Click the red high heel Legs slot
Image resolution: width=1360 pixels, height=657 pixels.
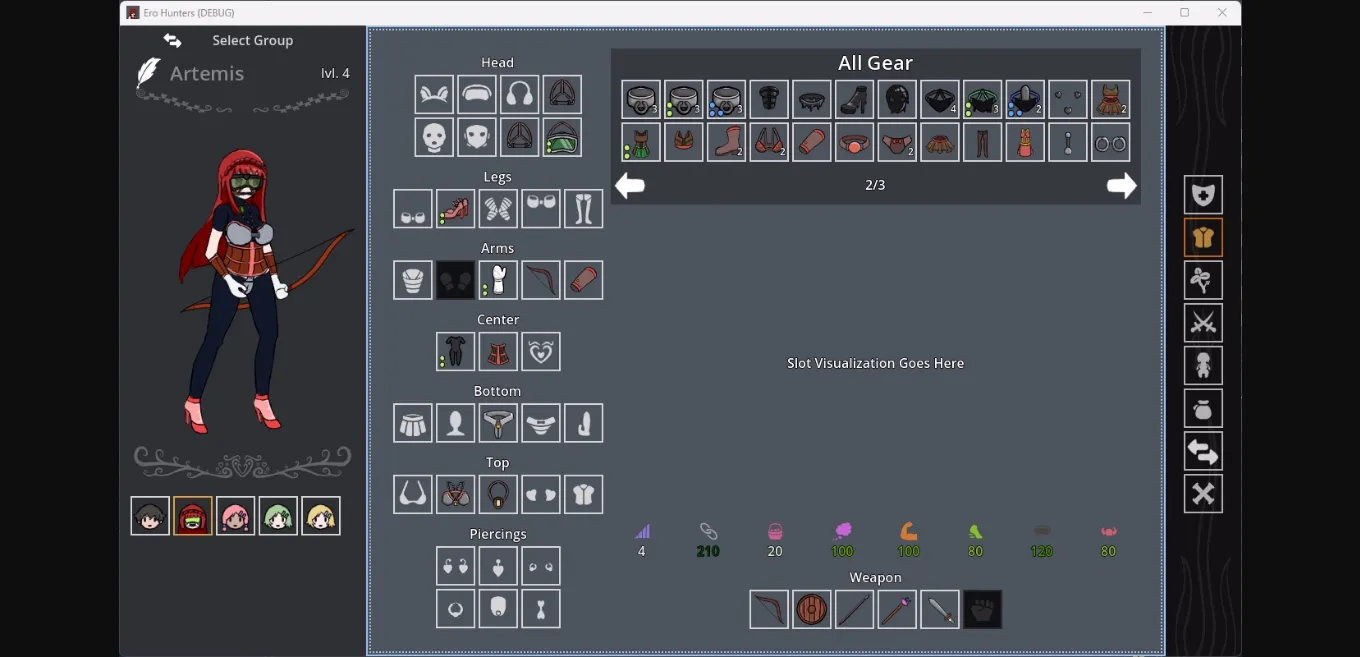pyautogui.click(x=455, y=209)
